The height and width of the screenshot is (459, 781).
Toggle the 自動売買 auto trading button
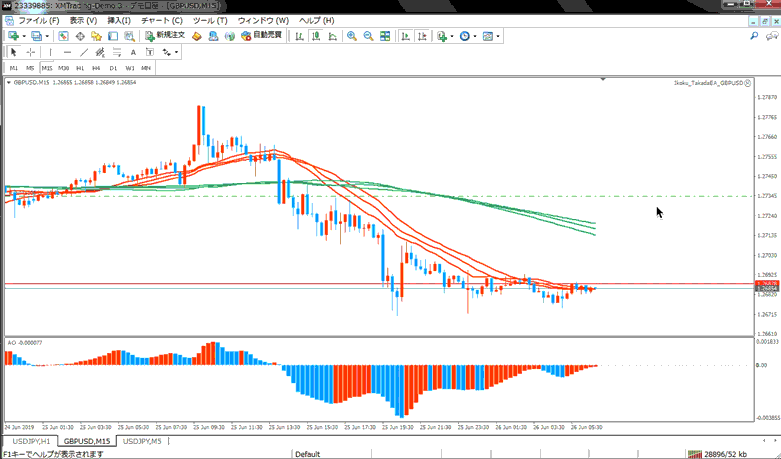pyautogui.click(x=262, y=36)
